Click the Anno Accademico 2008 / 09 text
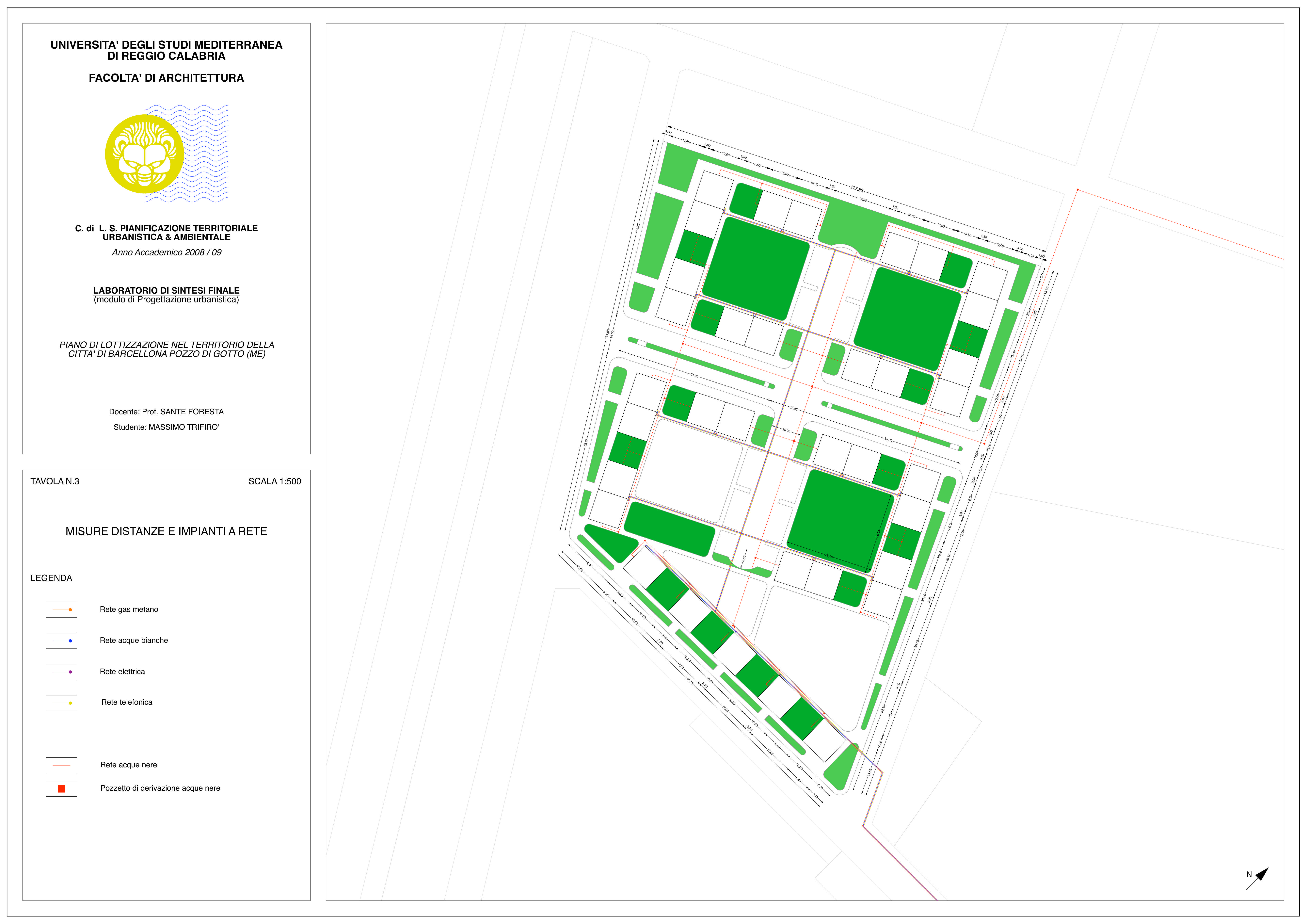1308x924 pixels. click(x=166, y=252)
